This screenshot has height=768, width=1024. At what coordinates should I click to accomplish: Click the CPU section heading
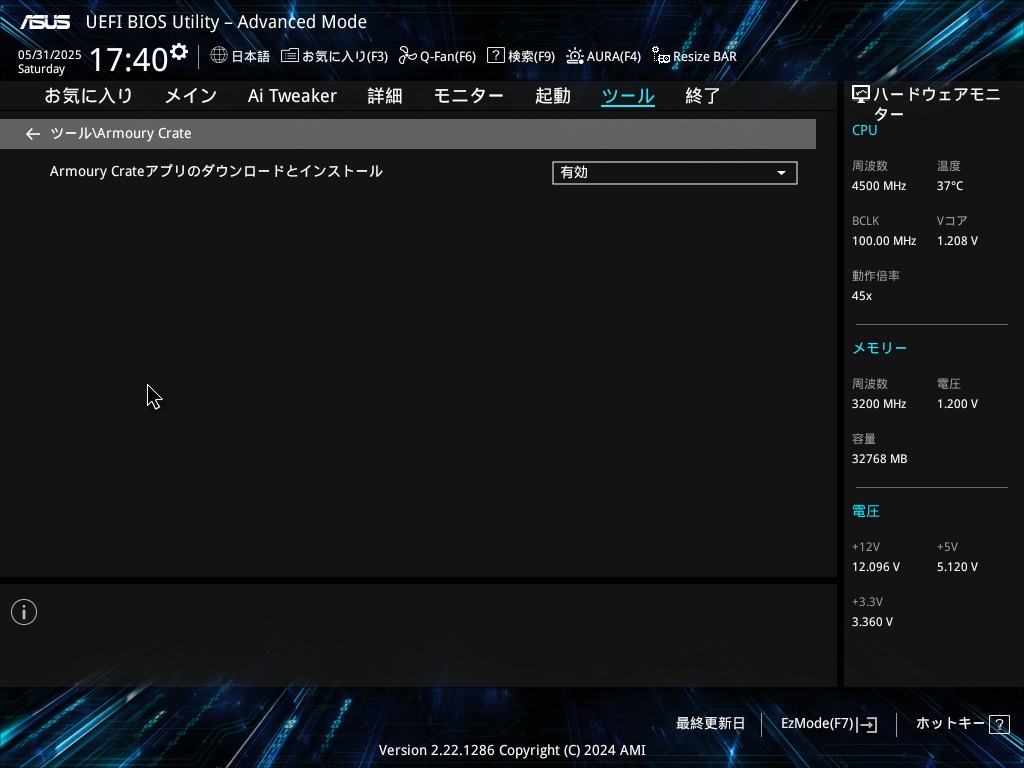pos(865,130)
